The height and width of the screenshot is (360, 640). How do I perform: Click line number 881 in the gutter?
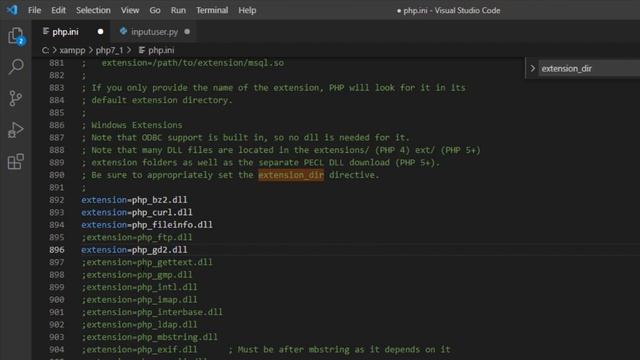56,63
